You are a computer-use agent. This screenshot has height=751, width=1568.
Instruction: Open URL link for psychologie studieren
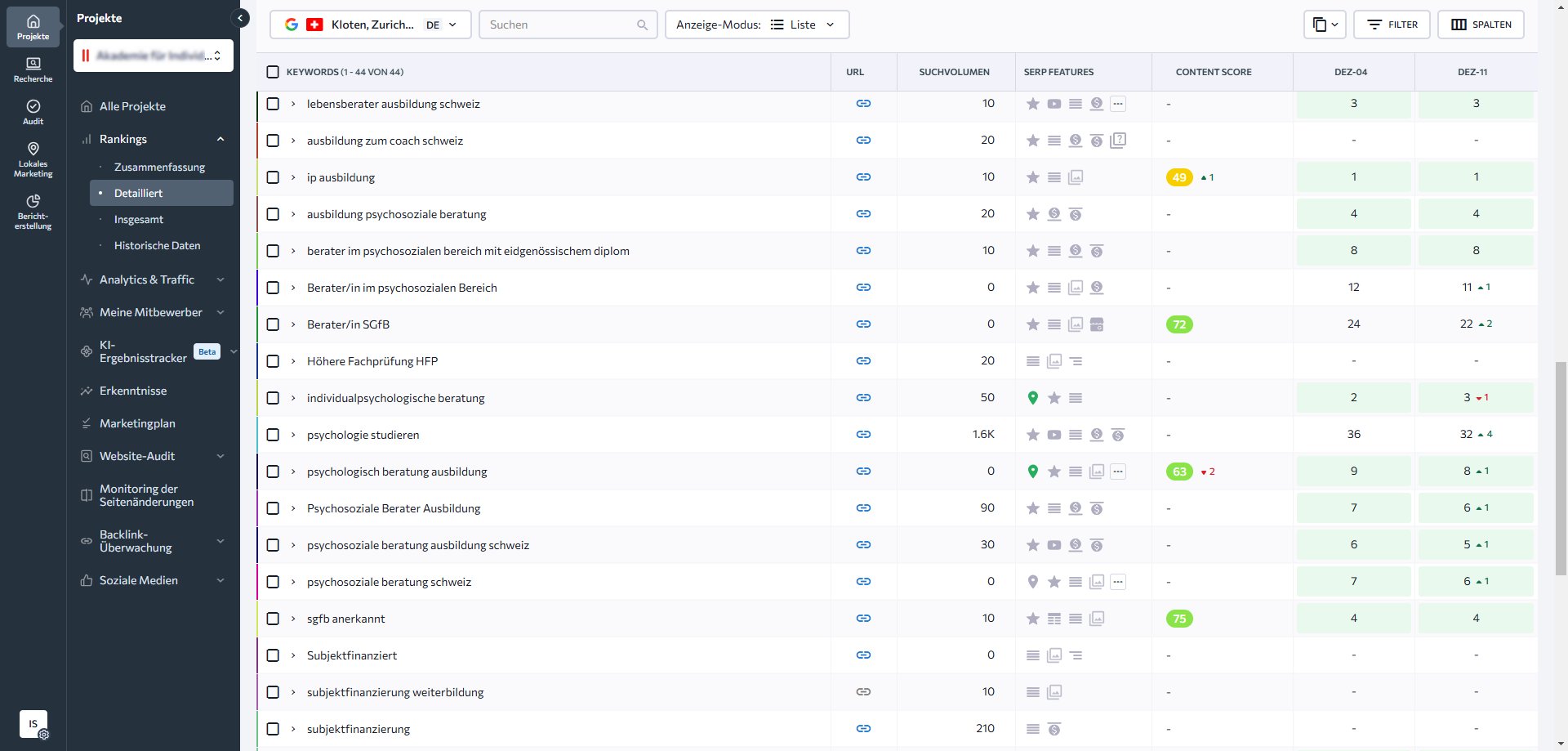[x=863, y=435]
